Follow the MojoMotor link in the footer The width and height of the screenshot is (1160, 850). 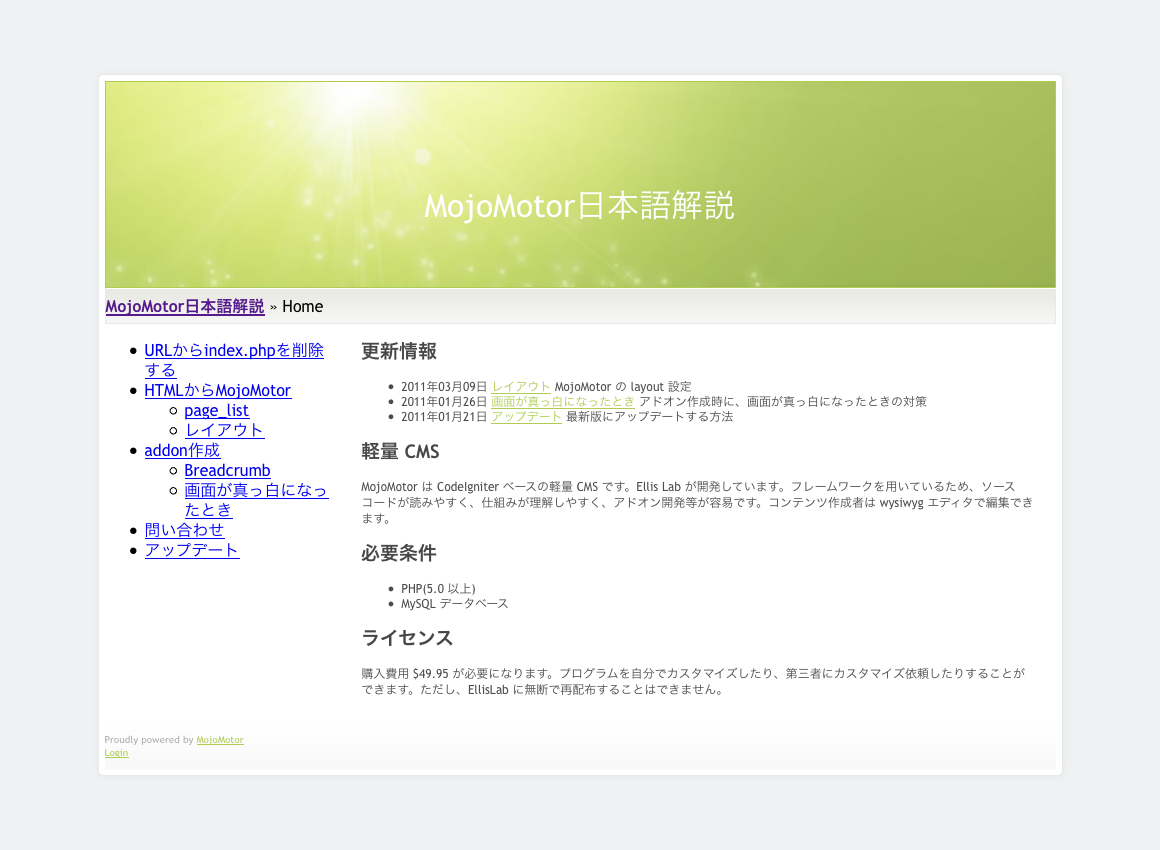coord(220,740)
